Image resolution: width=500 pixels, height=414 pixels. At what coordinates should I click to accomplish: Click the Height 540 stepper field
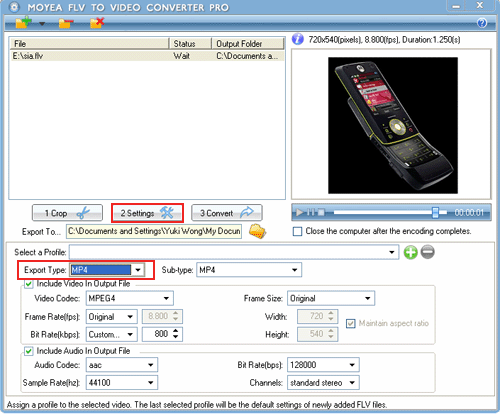pos(318,334)
